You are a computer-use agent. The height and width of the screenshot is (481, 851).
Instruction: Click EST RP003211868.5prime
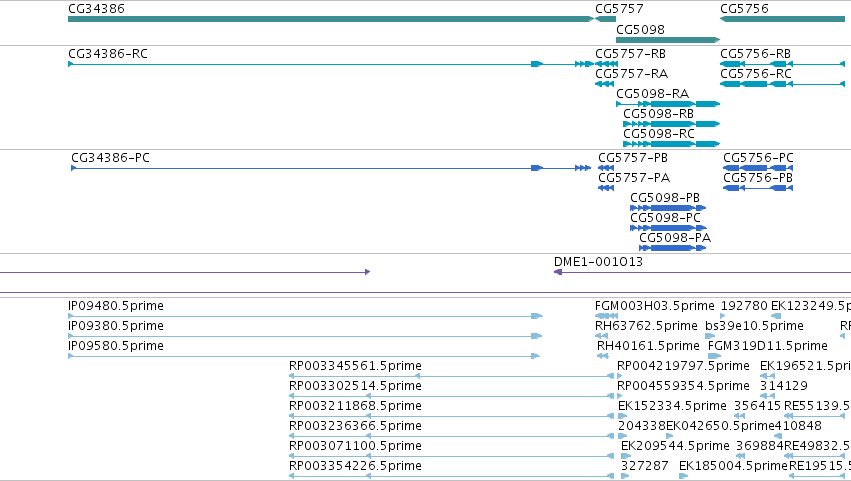click(x=355, y=407)
